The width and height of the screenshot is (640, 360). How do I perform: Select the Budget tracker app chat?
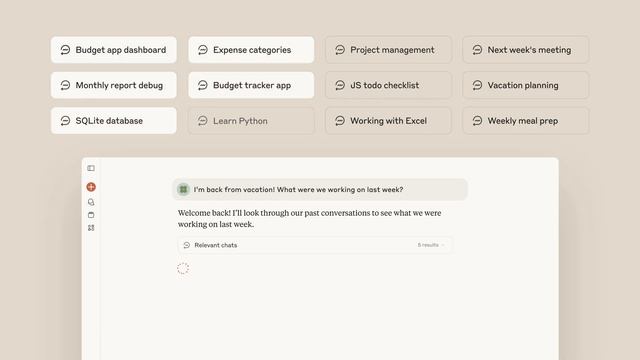tap(251, 85)
